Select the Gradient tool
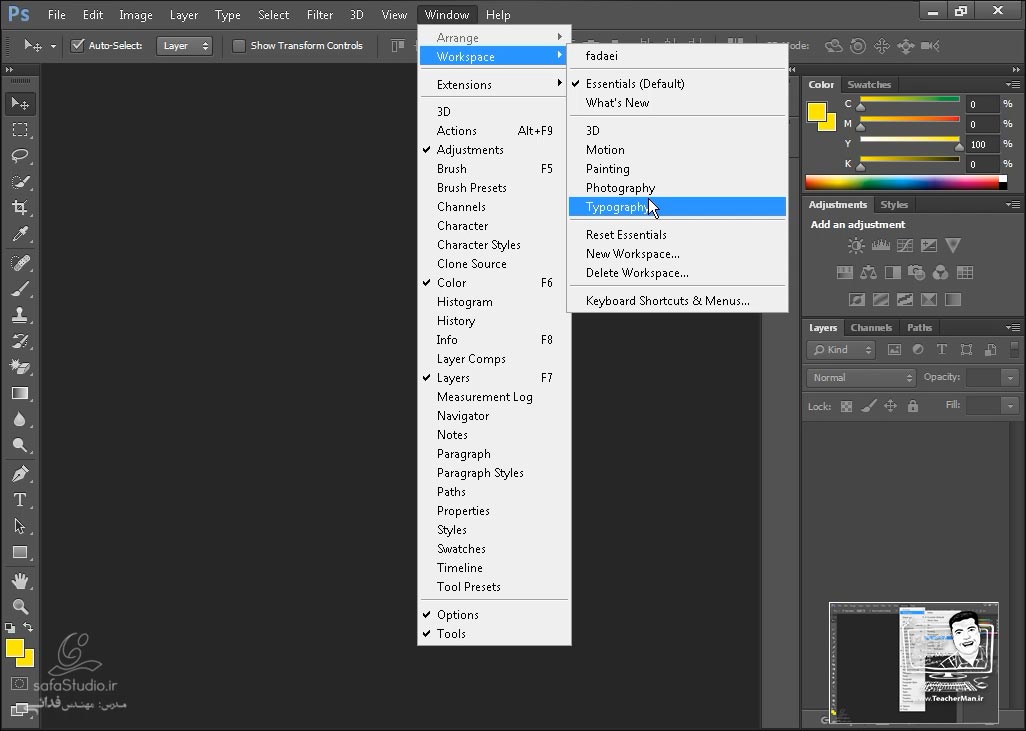 20,393
